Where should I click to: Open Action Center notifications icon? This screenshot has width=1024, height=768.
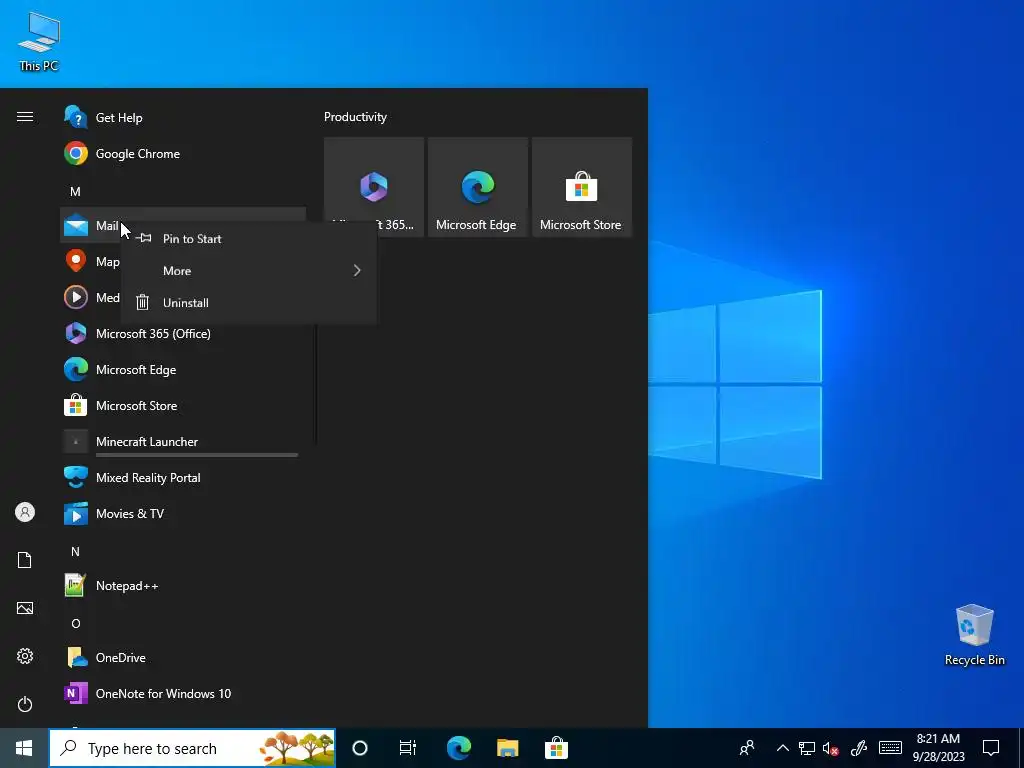pyautogui.click(x=991, y=748)
